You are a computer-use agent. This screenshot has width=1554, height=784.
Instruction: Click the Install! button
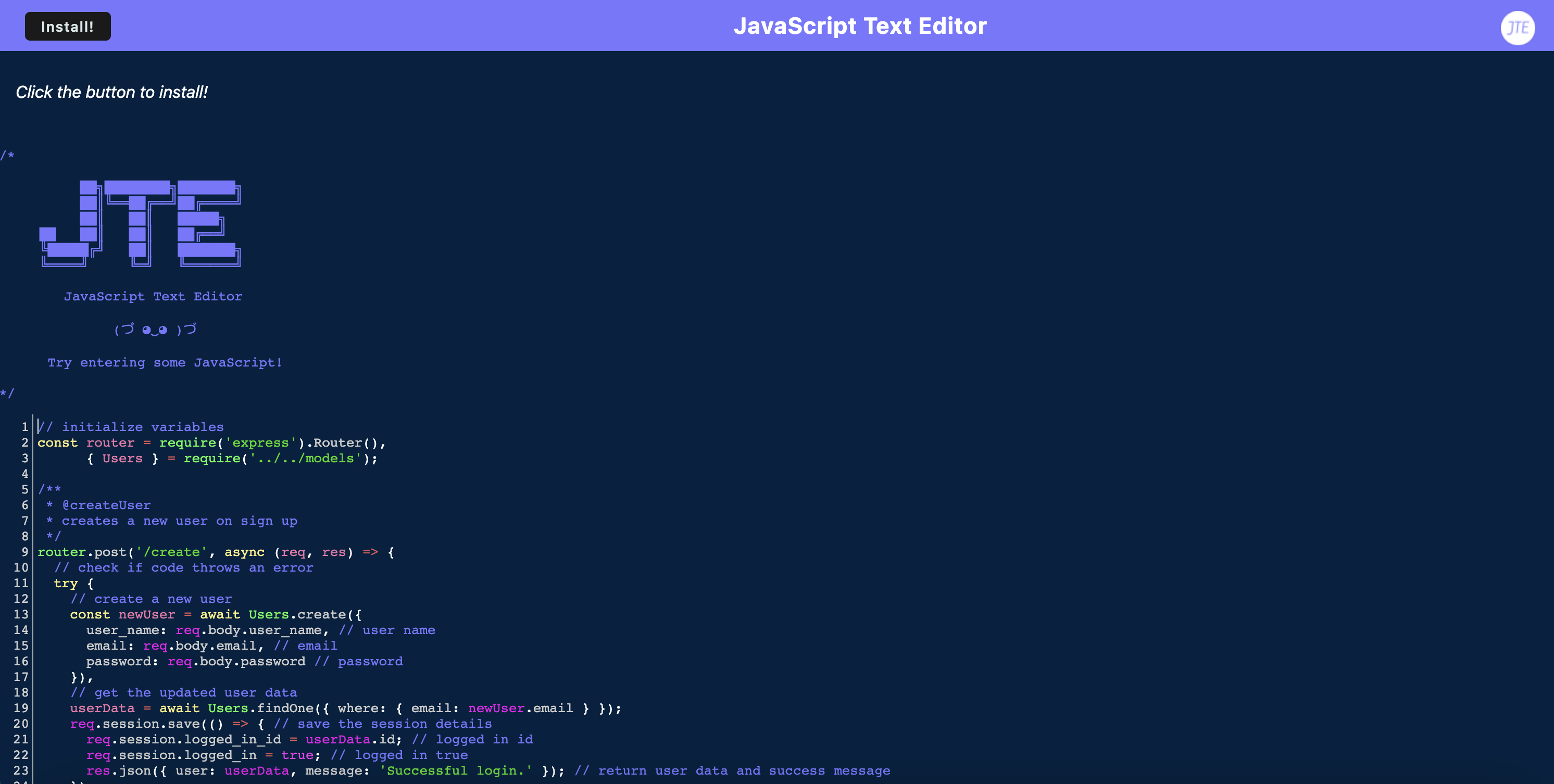(x=68, y=27)
